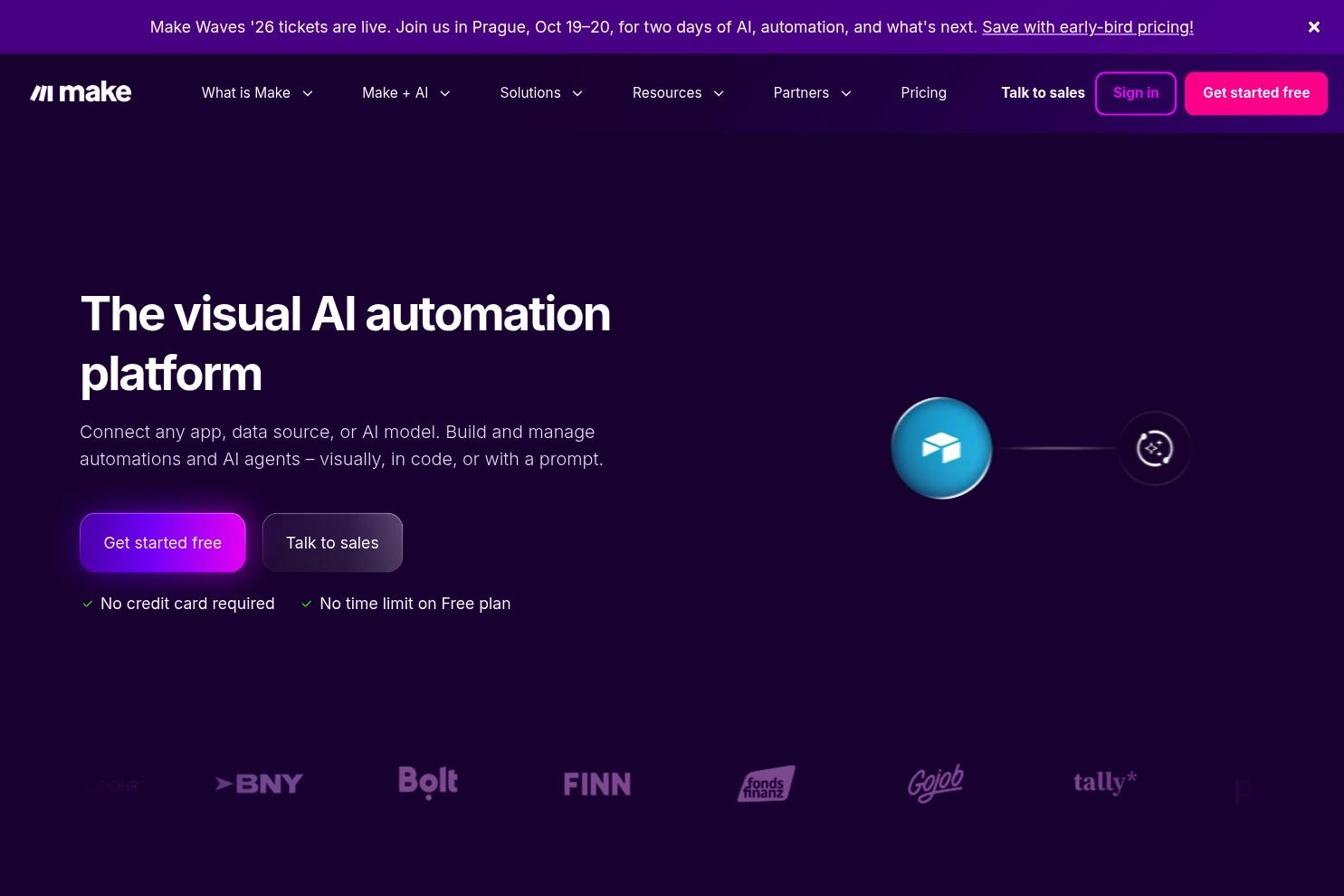The width and height of the screenshot is (1344, 896).
Task: Click the Bolt customer logo
Action: [x=428, y=783]
